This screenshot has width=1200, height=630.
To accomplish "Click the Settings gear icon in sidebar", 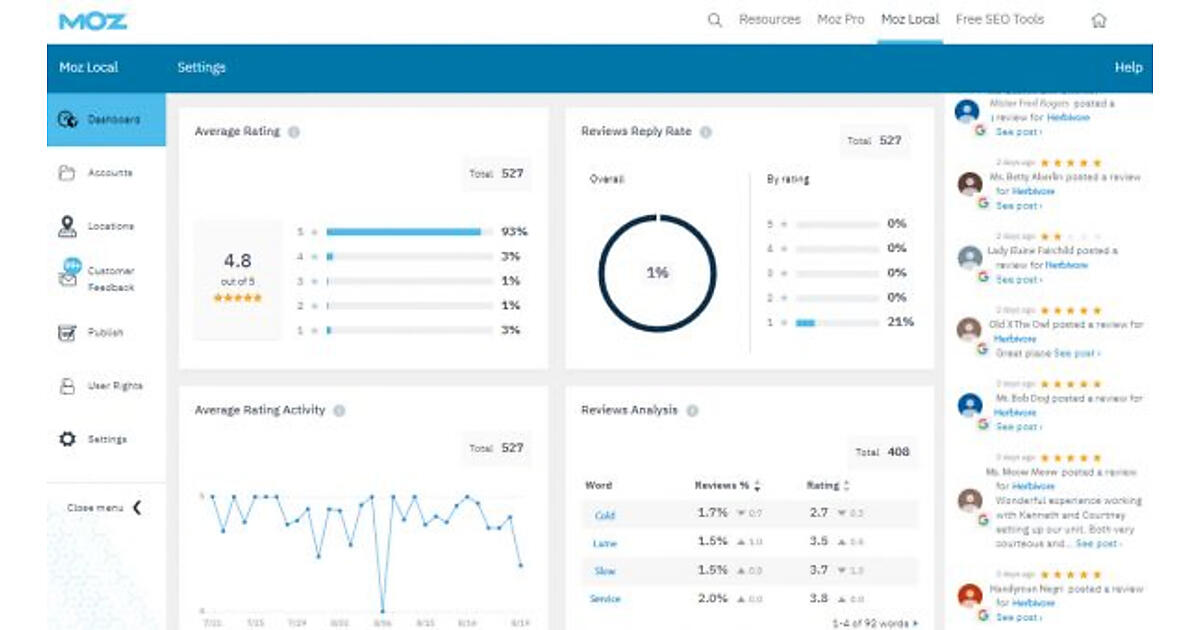I will [67, 439].
